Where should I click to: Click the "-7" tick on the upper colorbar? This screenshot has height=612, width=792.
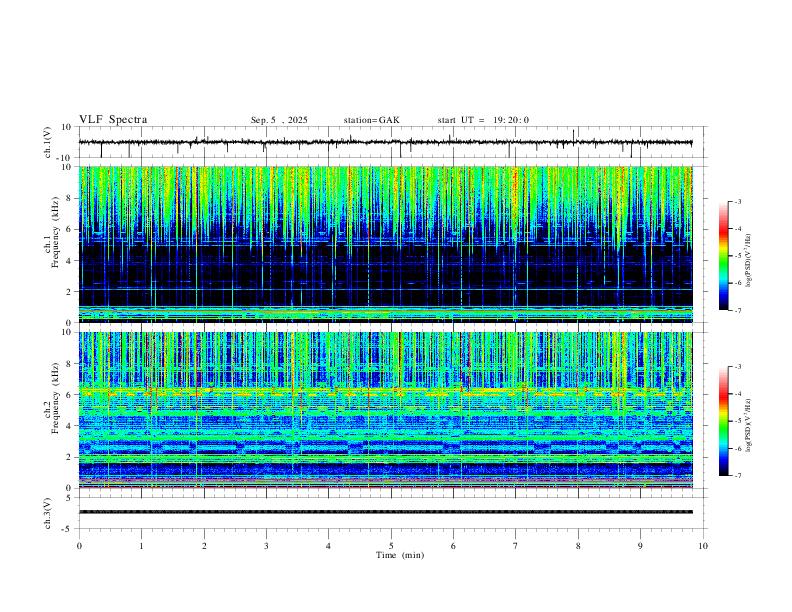[x=738, y=310]
